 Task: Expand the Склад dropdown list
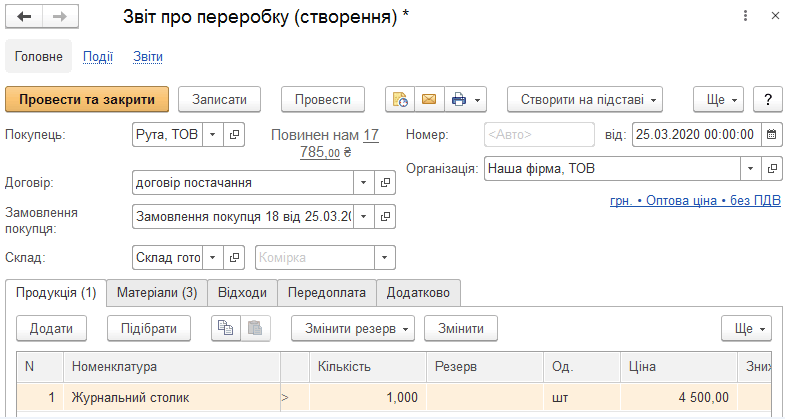point(213,258)
